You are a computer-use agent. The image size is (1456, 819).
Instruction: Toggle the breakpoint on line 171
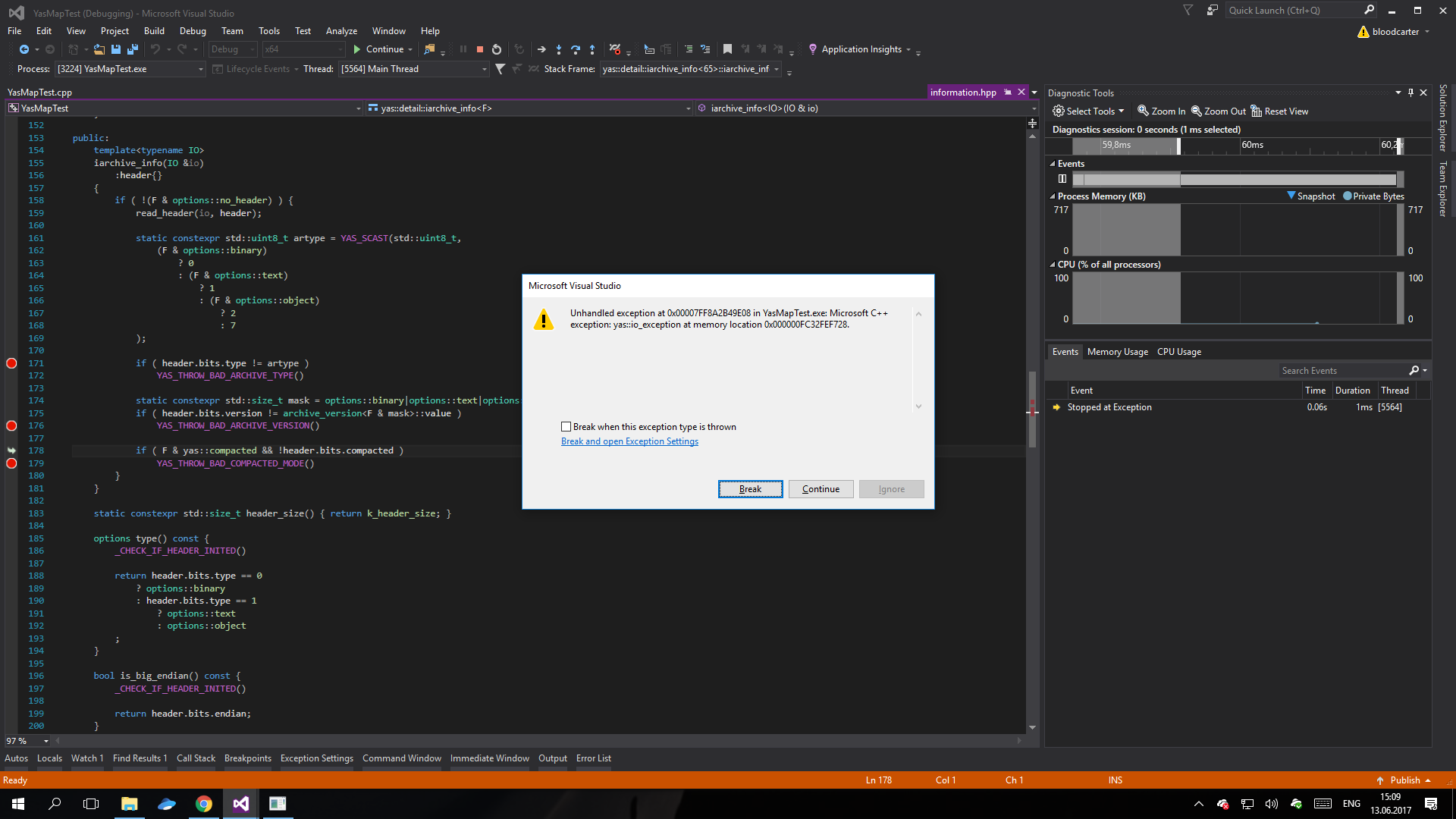click(11, 363)
